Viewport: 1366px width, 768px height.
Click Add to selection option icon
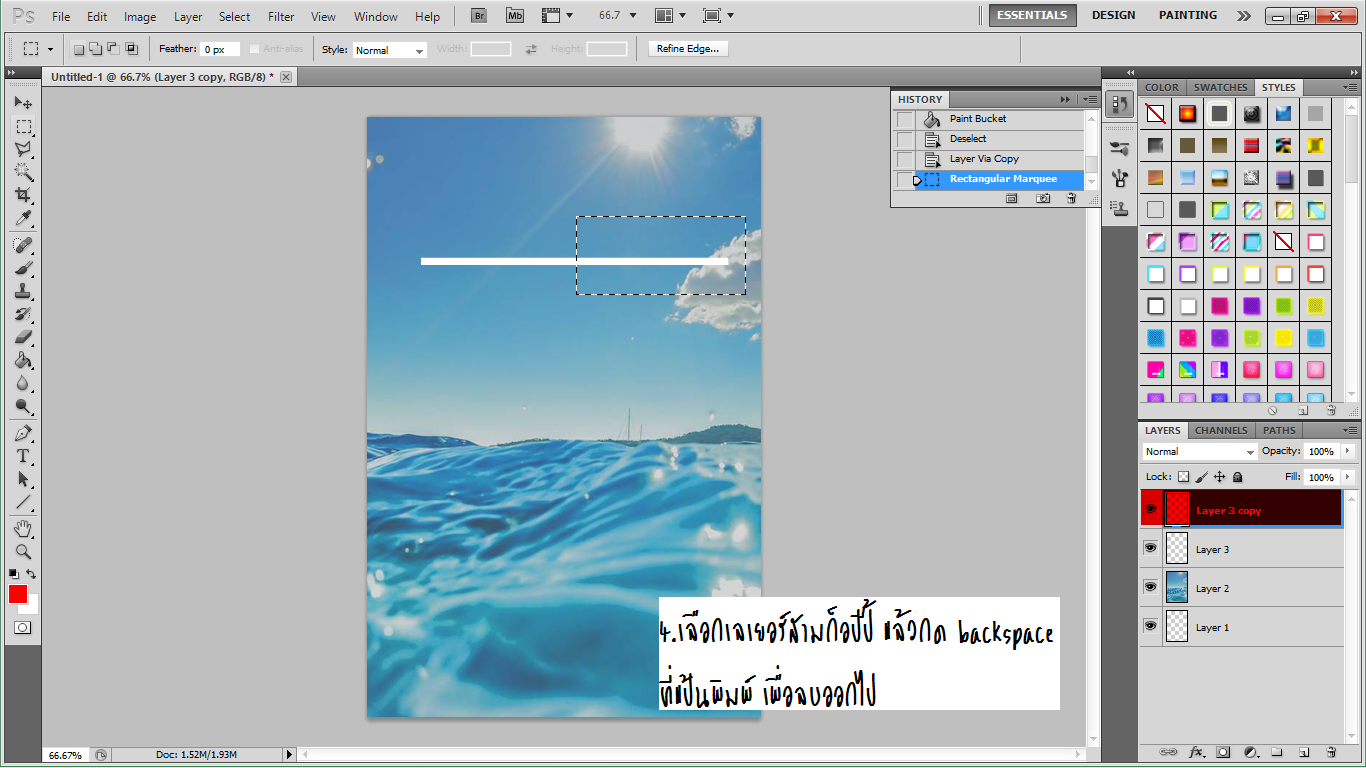97,49
